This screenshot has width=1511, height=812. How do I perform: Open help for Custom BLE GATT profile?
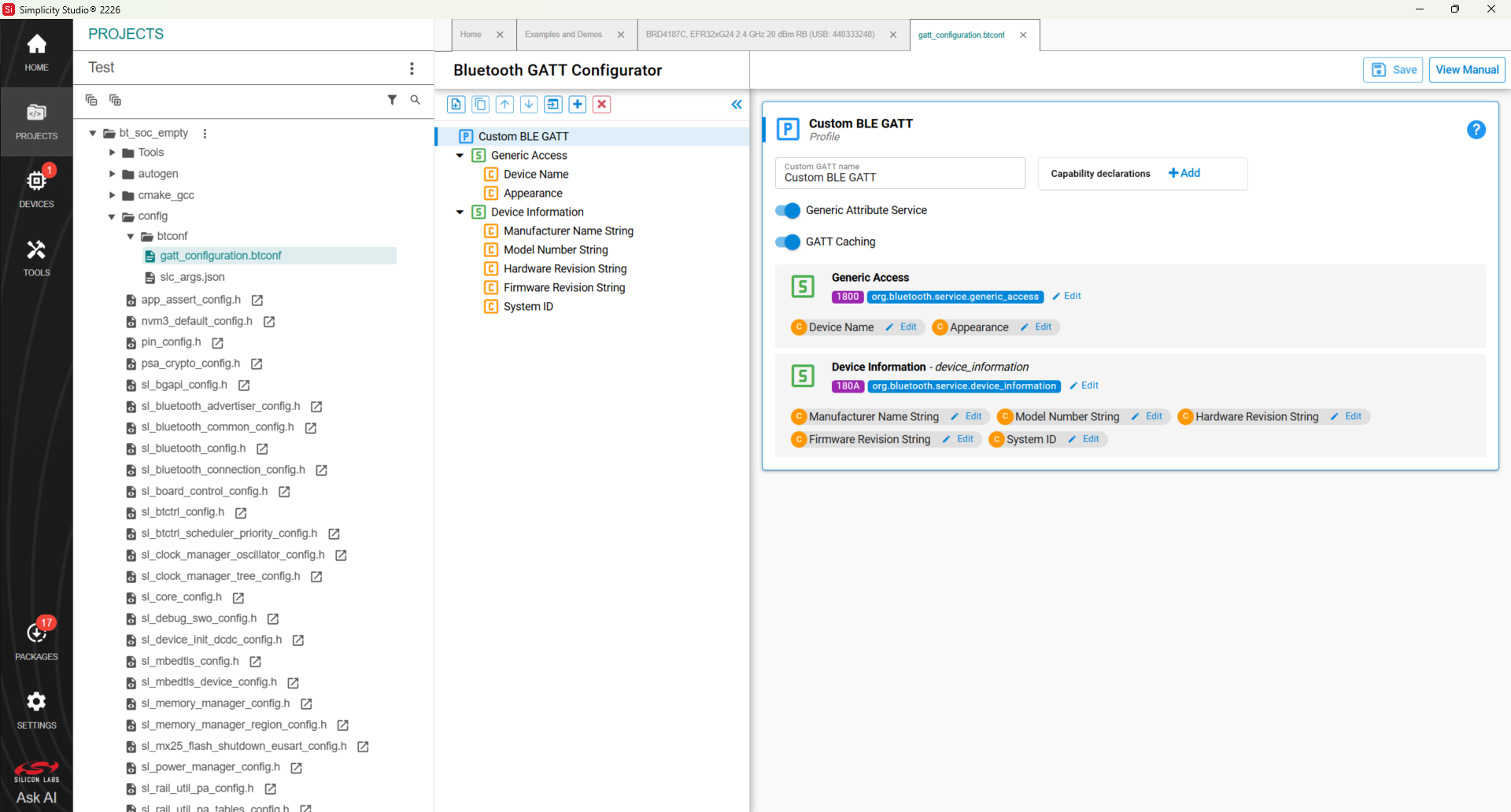[x=1476, y=130]
